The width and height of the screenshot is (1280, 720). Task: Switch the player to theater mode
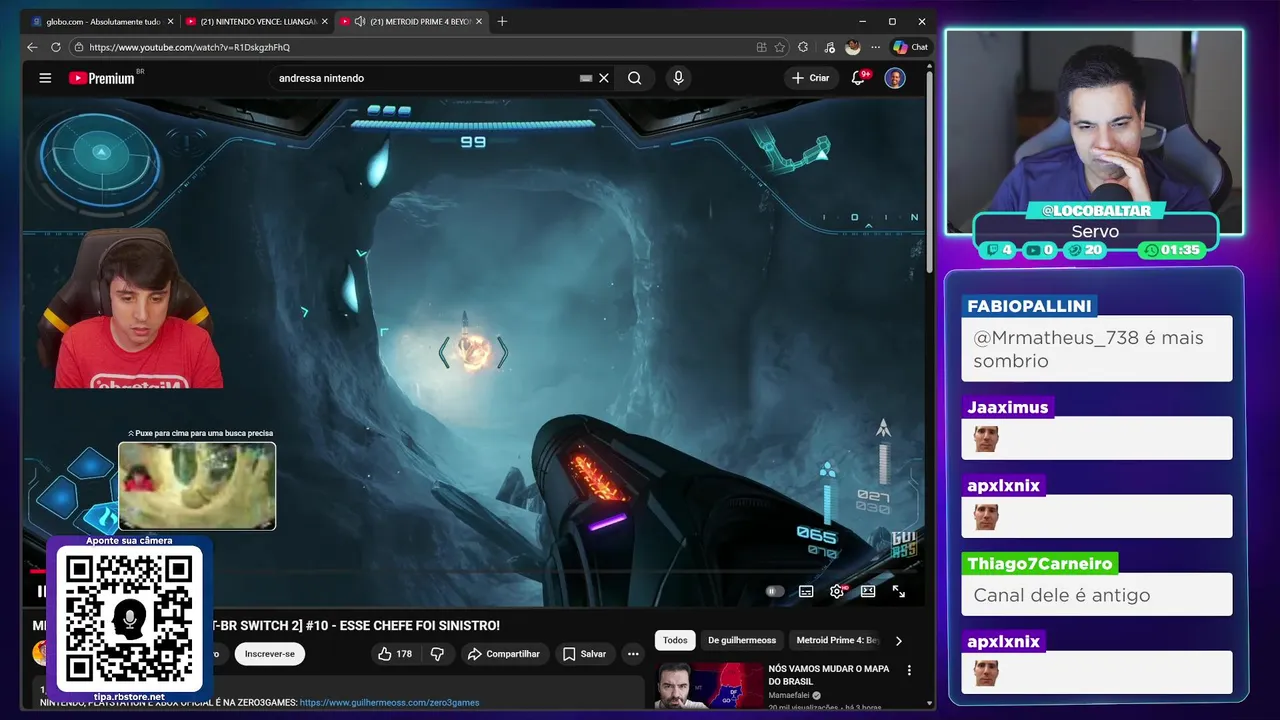pyautogui.click(x=868, y=591)
